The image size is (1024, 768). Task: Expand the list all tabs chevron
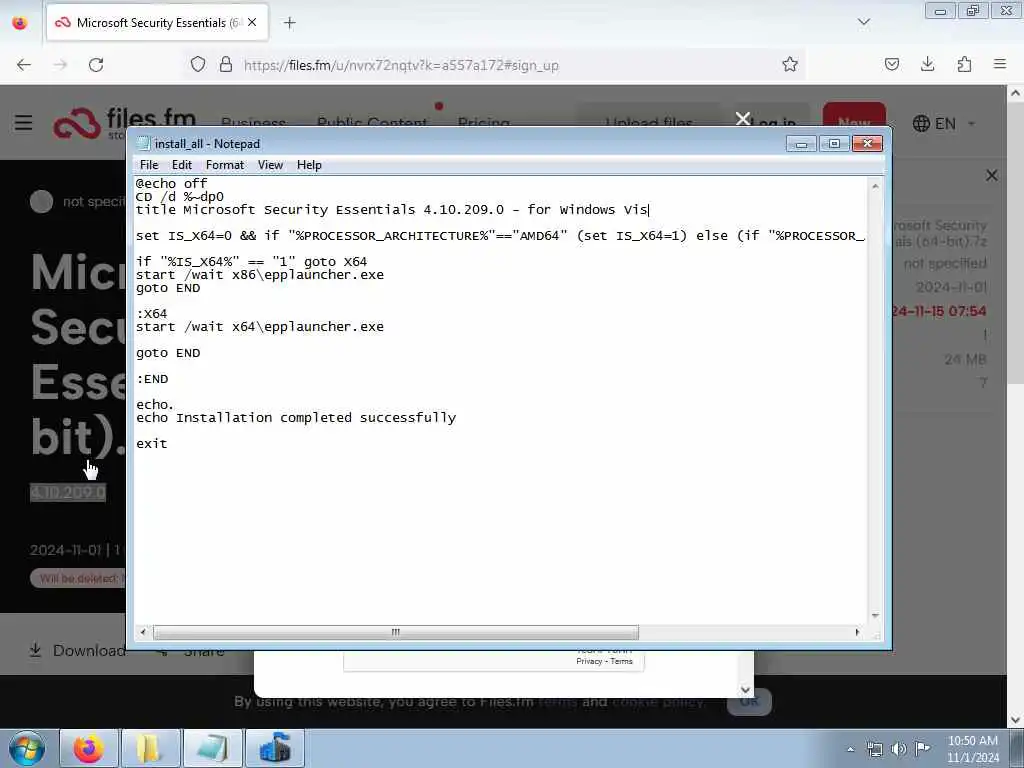(863, 23)
